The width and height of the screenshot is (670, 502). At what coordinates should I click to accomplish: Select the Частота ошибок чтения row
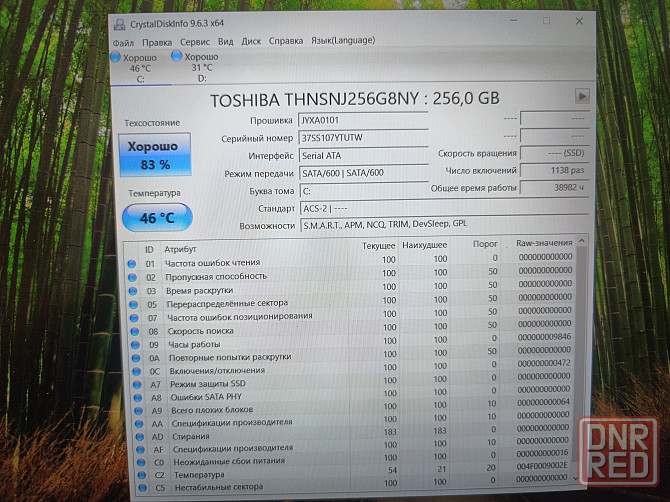[350, 260]
